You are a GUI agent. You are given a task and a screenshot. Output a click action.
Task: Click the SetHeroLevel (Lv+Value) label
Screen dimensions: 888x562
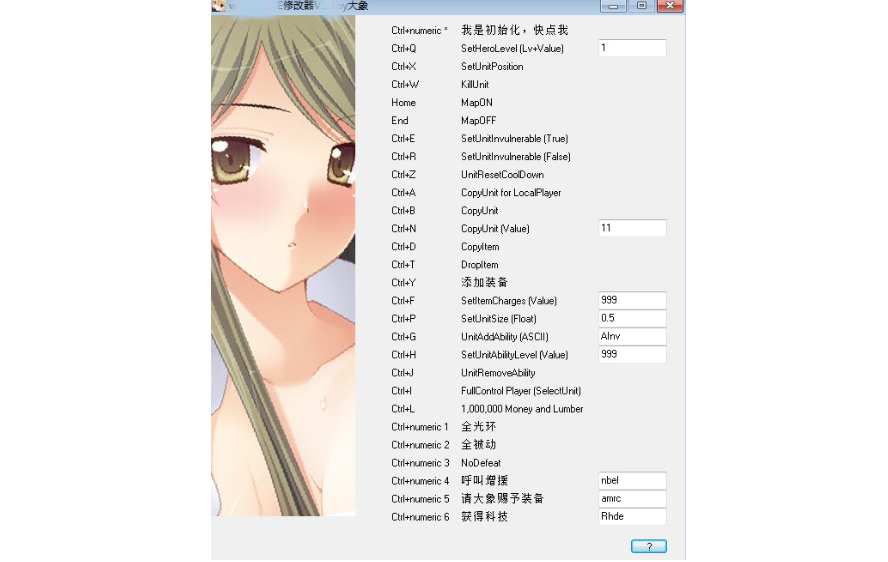tap(512, 49)
